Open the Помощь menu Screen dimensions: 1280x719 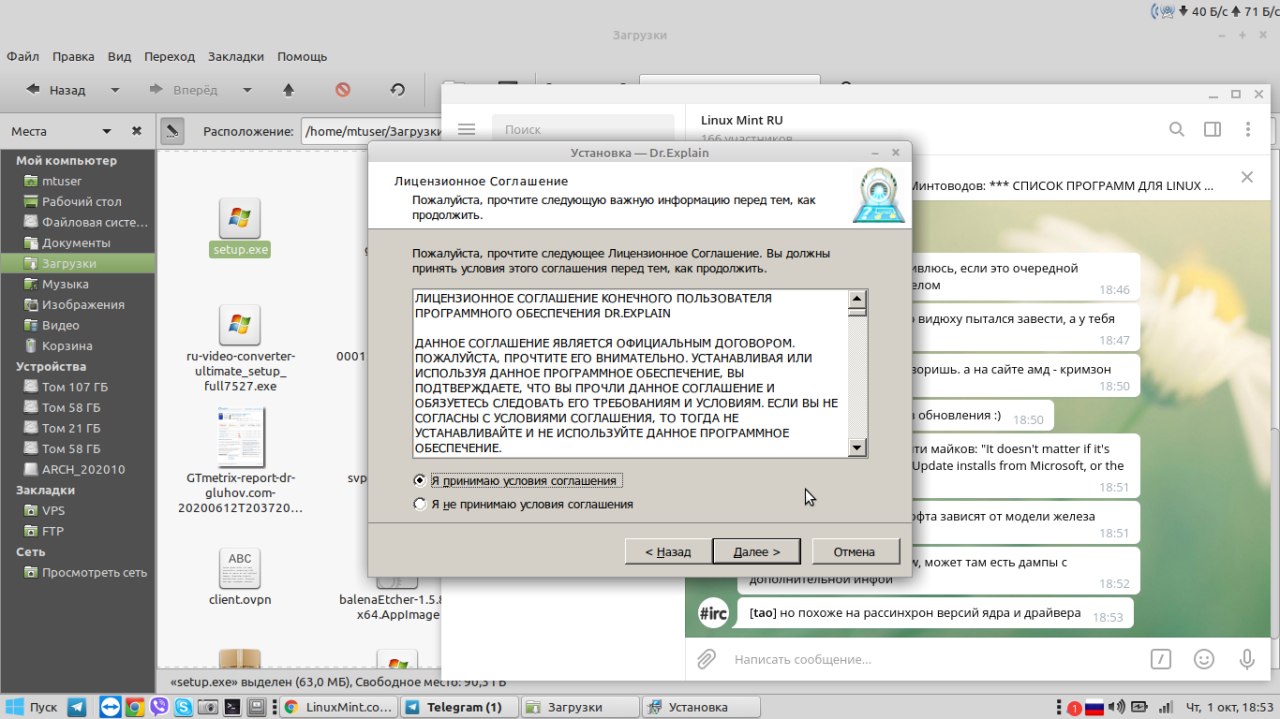tap(302, 57)
